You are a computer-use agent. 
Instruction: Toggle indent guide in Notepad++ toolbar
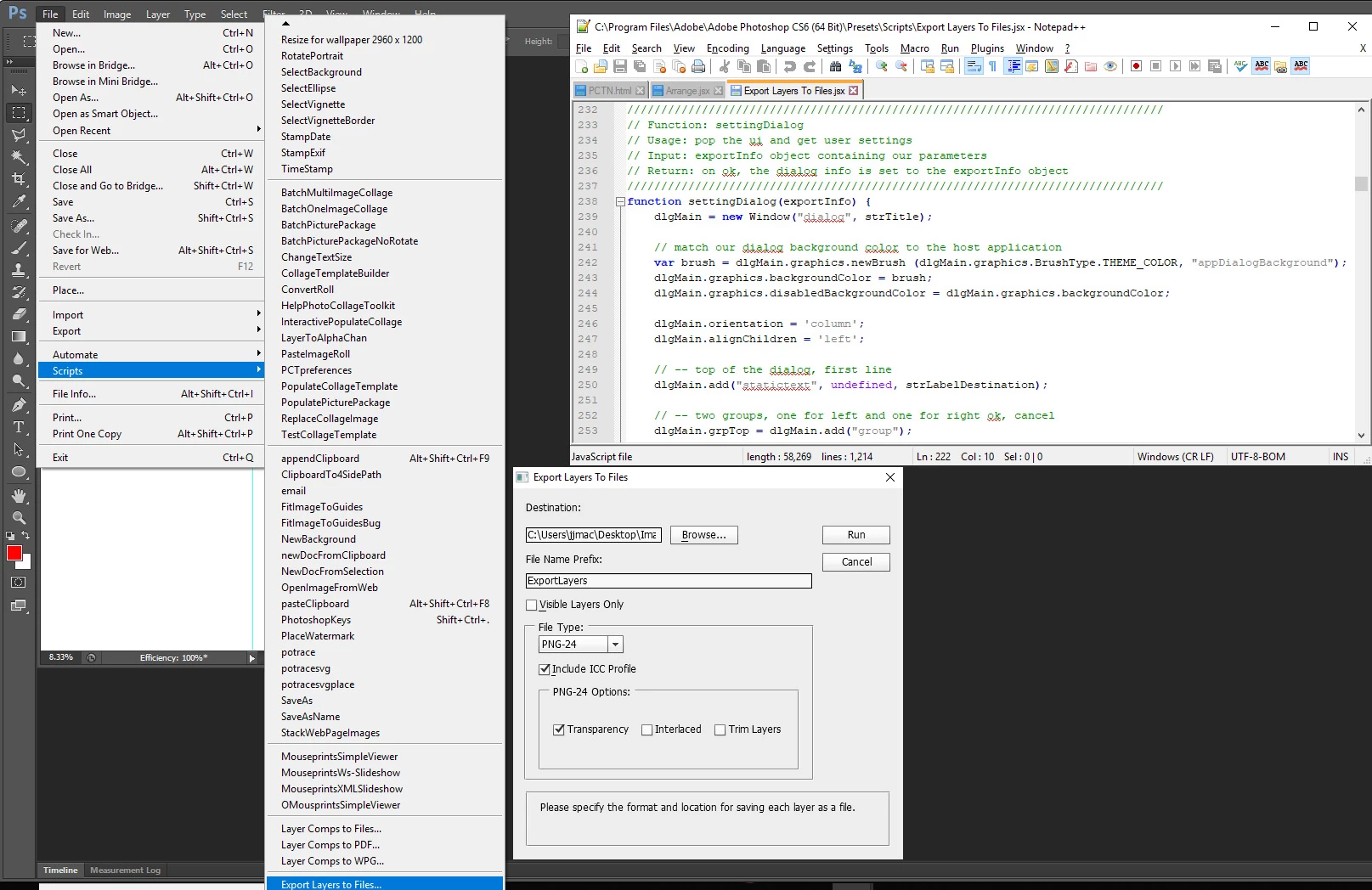1013,66
